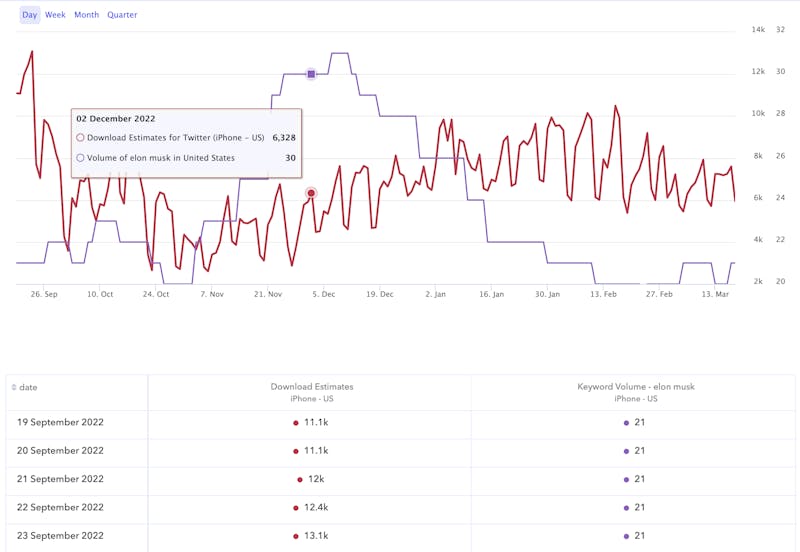
Task: Click the Download Estimates column header
Action: tap(311, 386)
